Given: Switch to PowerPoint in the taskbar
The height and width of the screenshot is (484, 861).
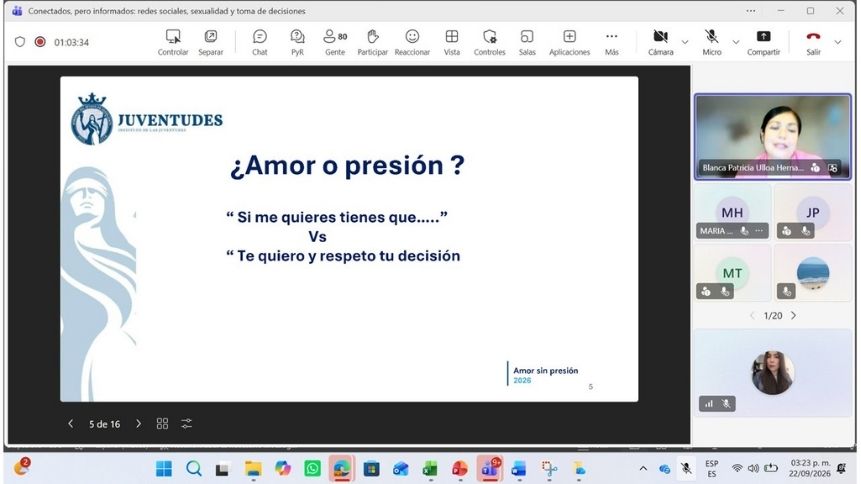Looking at the screenshot, I should pyautogui.click(x=460, y=469).
